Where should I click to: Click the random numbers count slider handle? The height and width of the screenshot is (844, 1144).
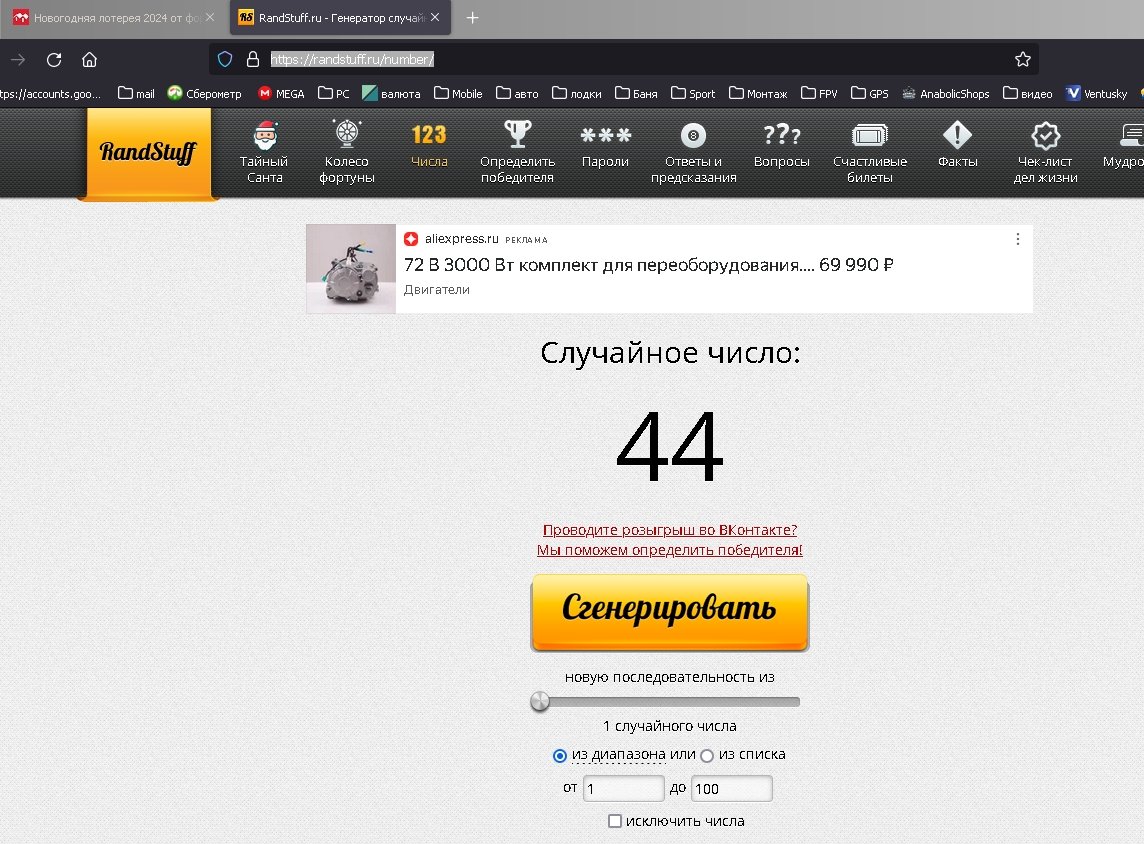[x=540, y=701]
